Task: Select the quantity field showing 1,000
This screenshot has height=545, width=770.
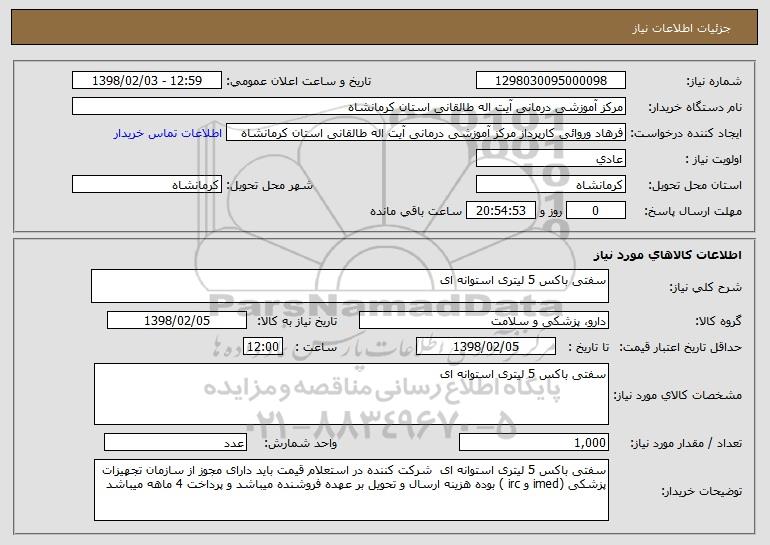Action: pos(534,442)
